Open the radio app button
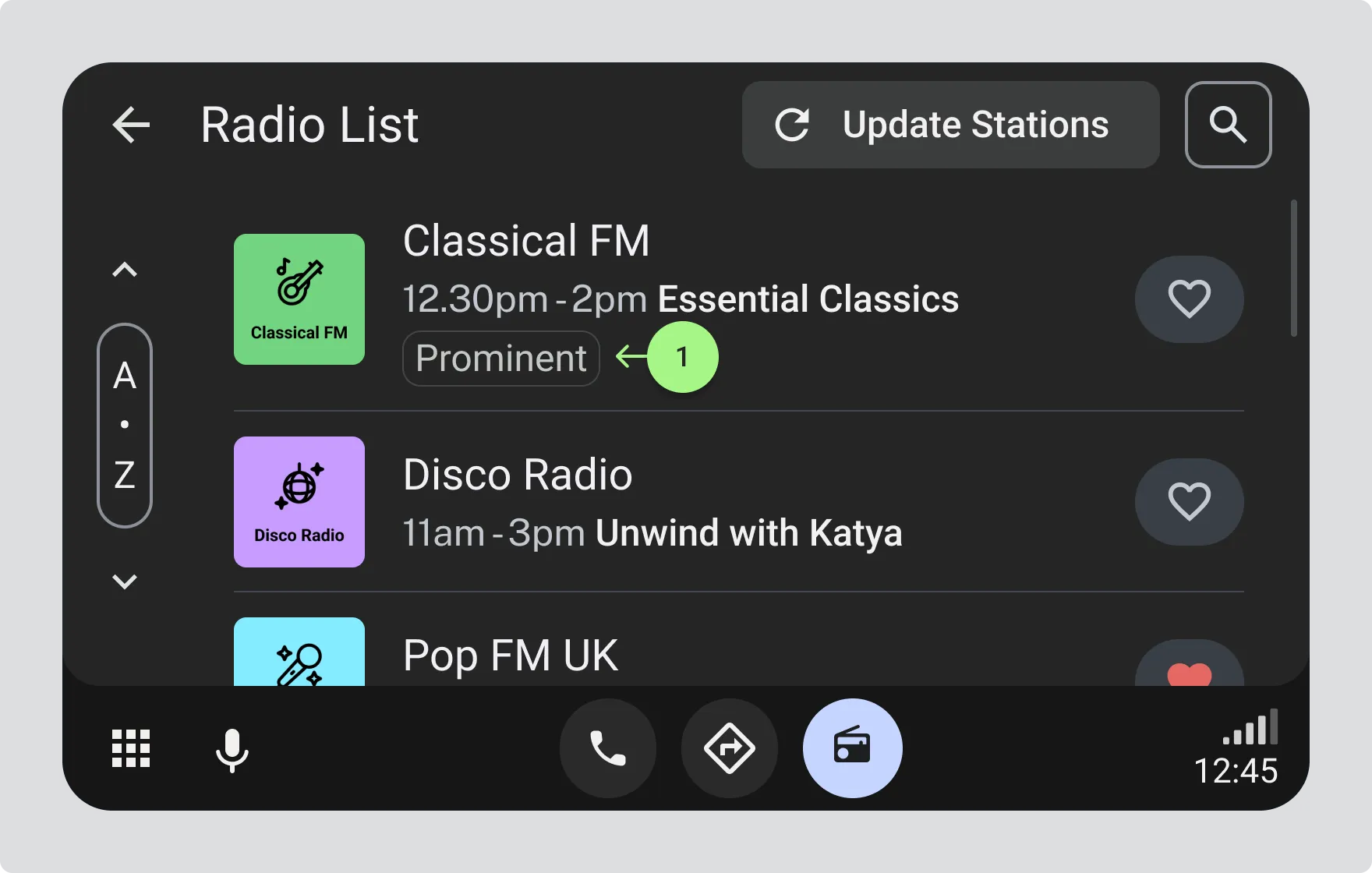The width and height of the screenshot is (1372, 873). [x=852, y=748]
